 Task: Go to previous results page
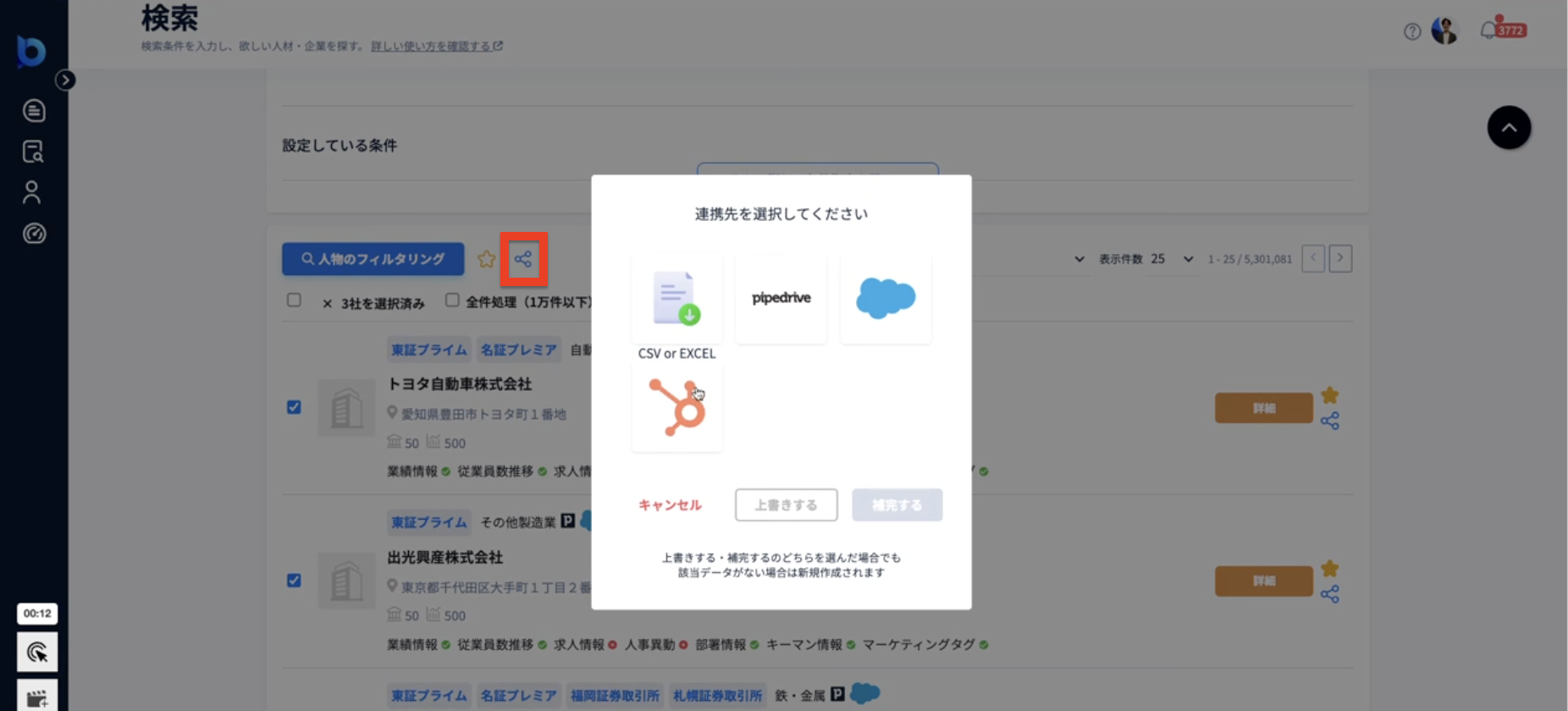[x=1313, y=258]
